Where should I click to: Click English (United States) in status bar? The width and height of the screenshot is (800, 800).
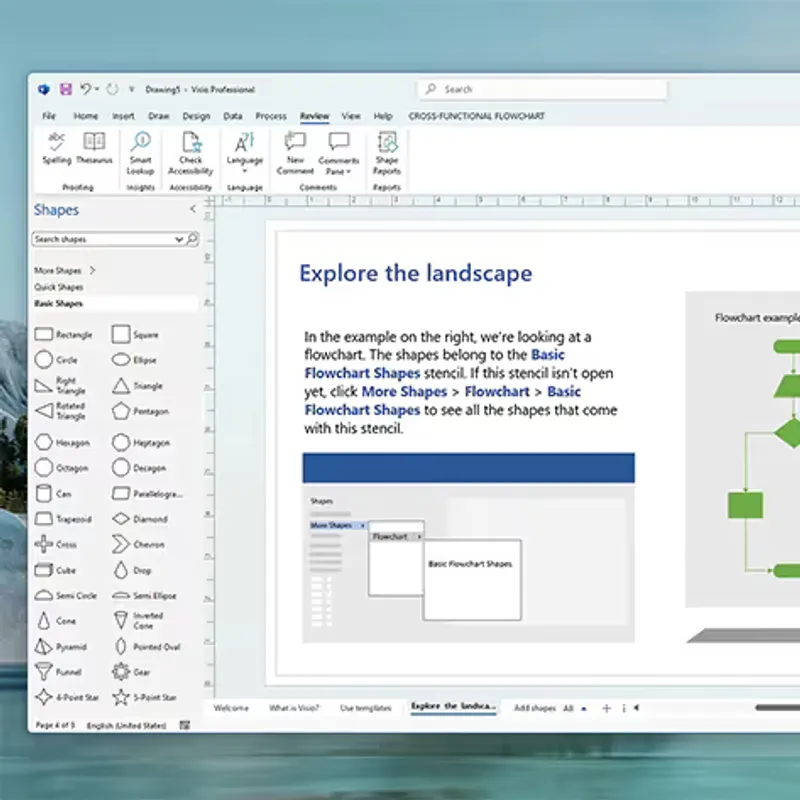tap(126, 726)
